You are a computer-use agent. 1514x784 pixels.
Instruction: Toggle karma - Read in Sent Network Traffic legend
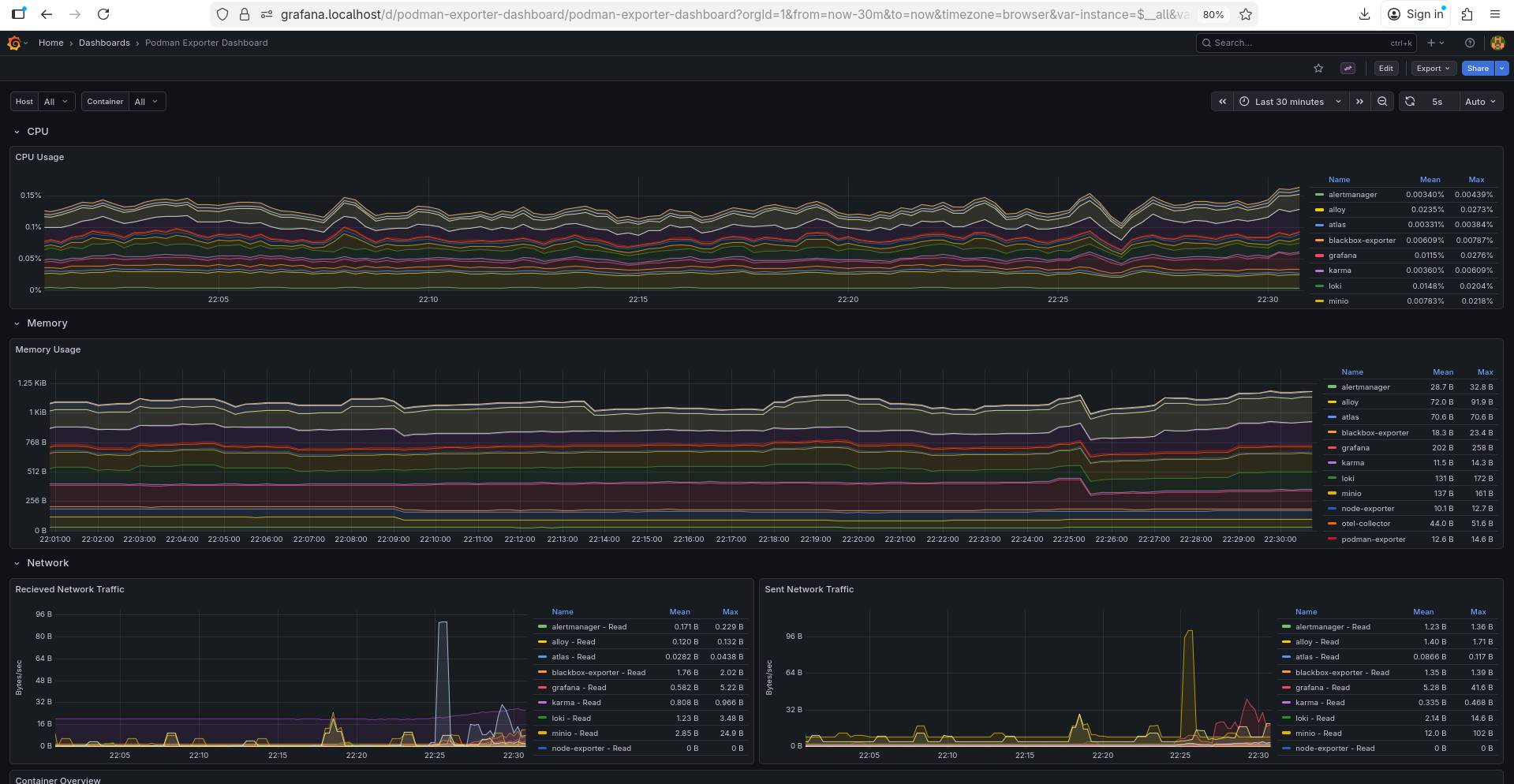point(1320,703)
